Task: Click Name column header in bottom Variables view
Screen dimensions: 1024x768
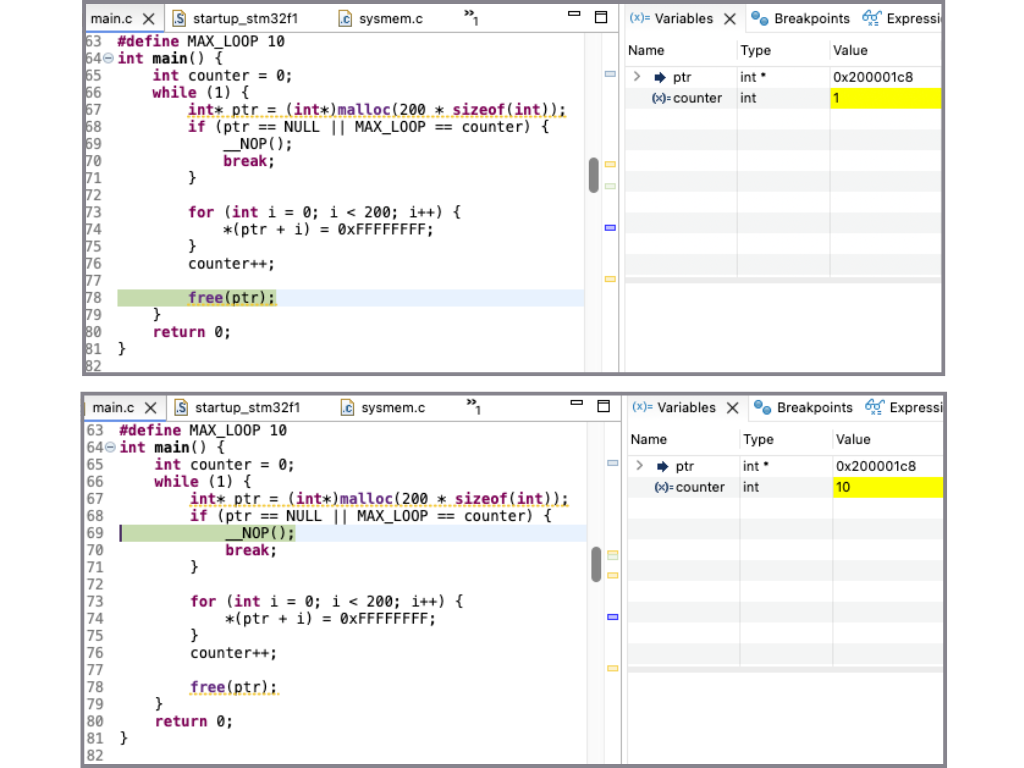Action: click(648, 440)
